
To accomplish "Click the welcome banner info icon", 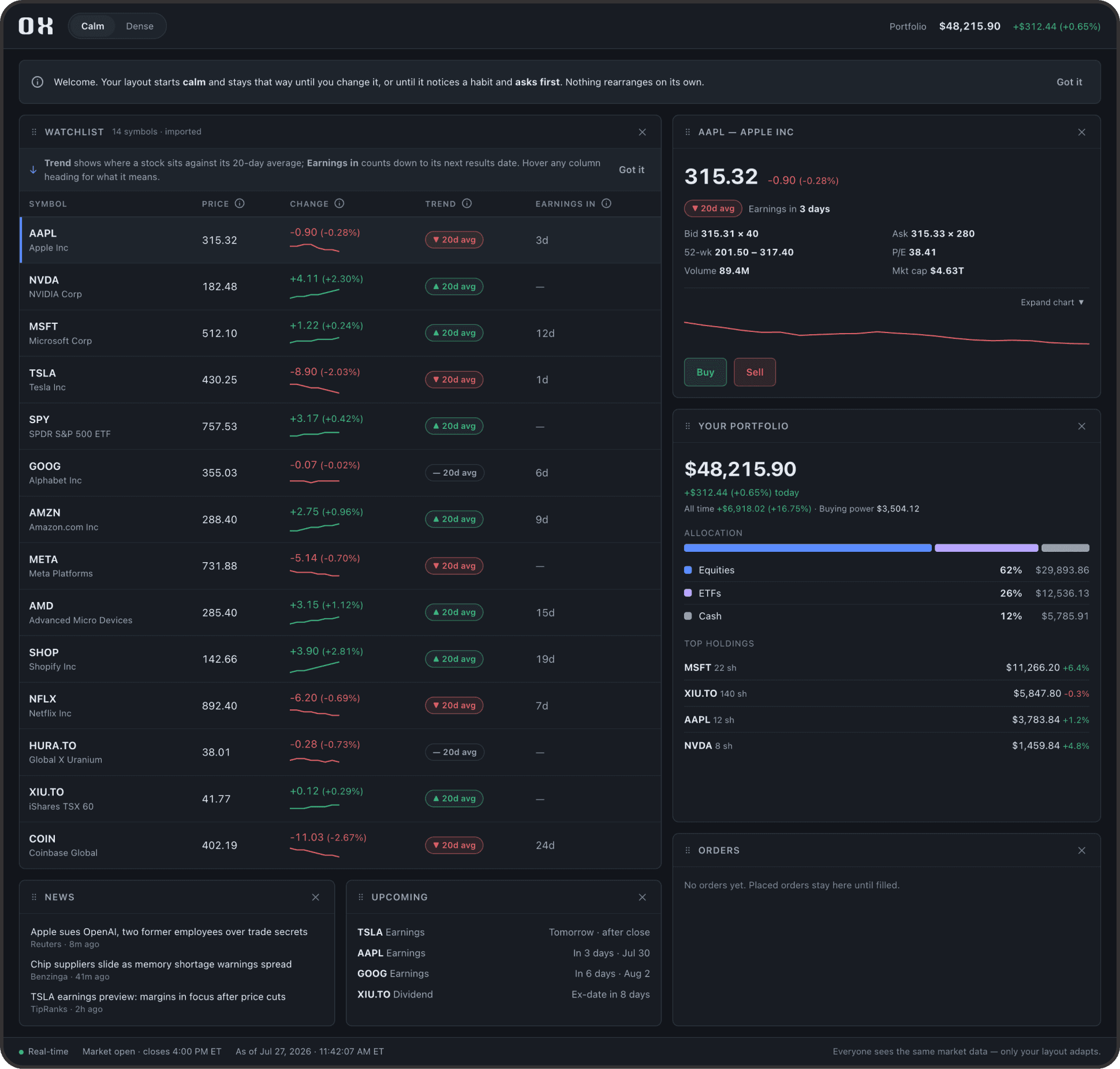I will (38, 82).
